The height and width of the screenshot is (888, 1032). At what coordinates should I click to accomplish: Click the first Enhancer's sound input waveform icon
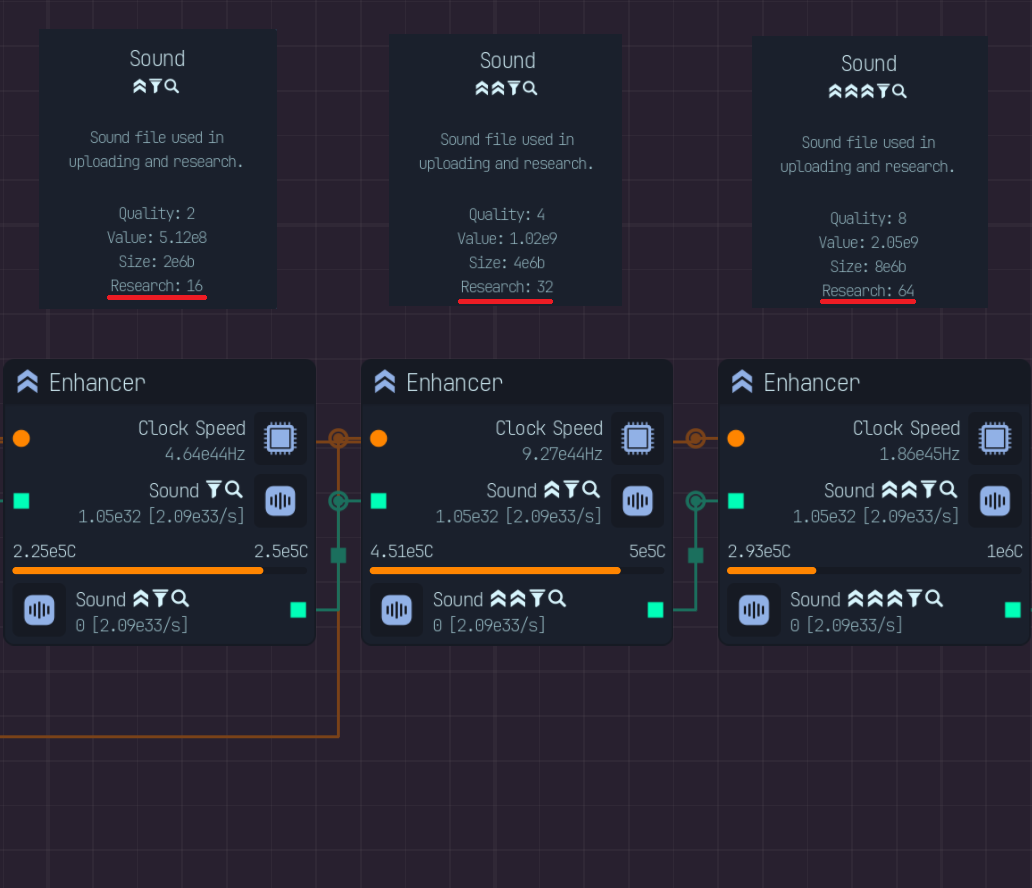(280, 501)
